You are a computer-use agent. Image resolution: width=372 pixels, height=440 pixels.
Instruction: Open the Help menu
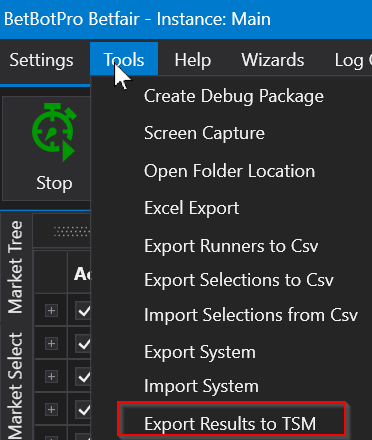193,60
